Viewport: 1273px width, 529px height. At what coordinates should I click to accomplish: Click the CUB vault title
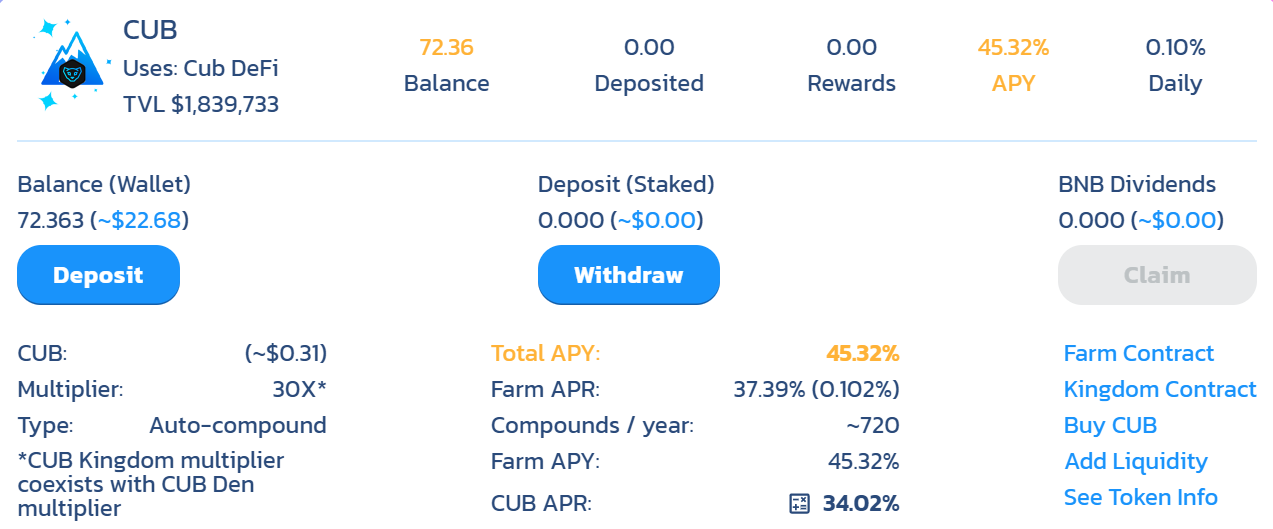[150, 30]
